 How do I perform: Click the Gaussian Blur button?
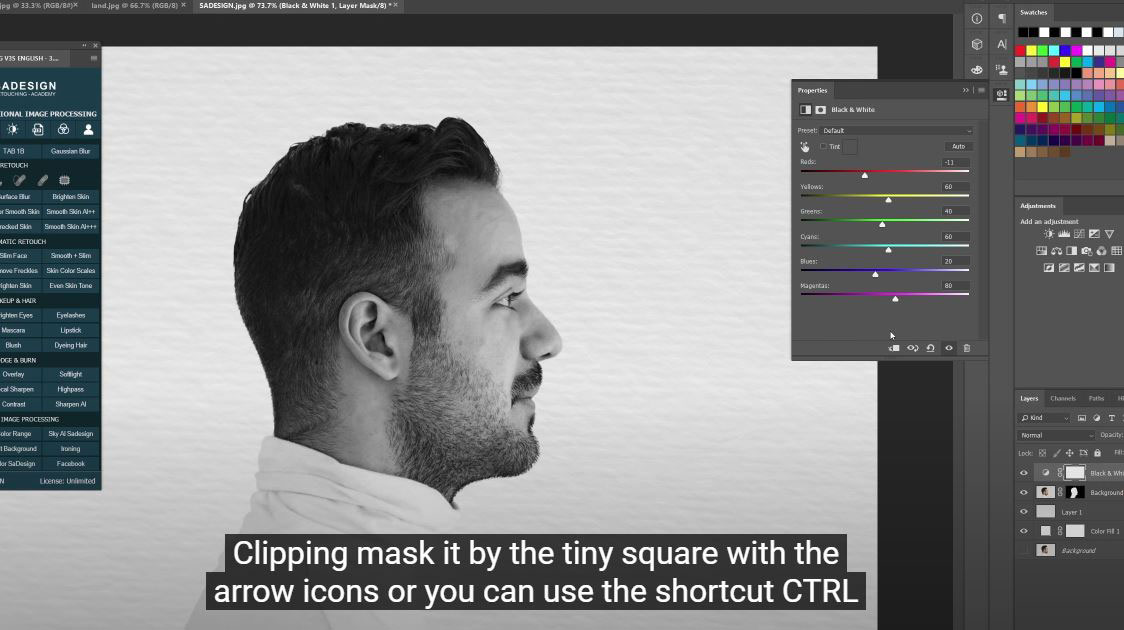click(70, 151)
